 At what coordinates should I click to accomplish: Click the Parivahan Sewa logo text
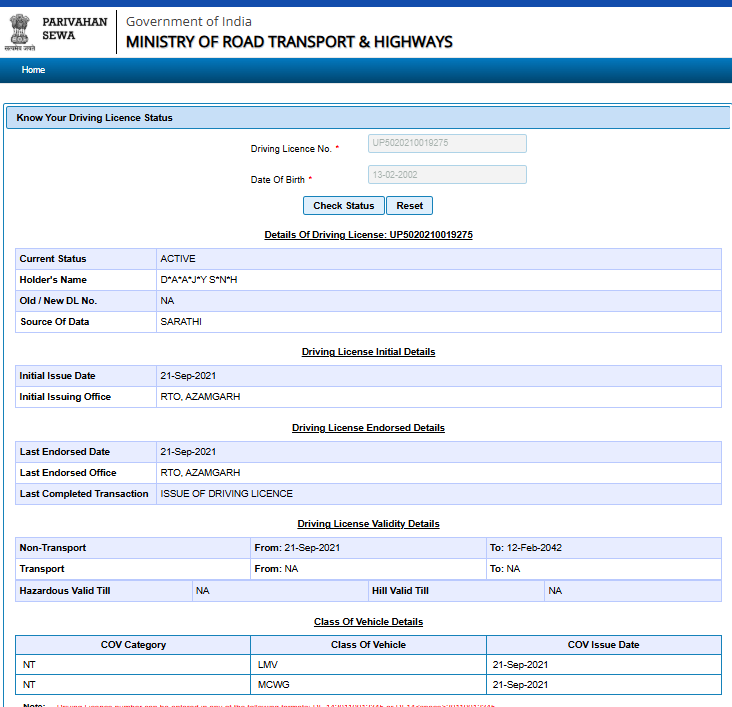74,28
